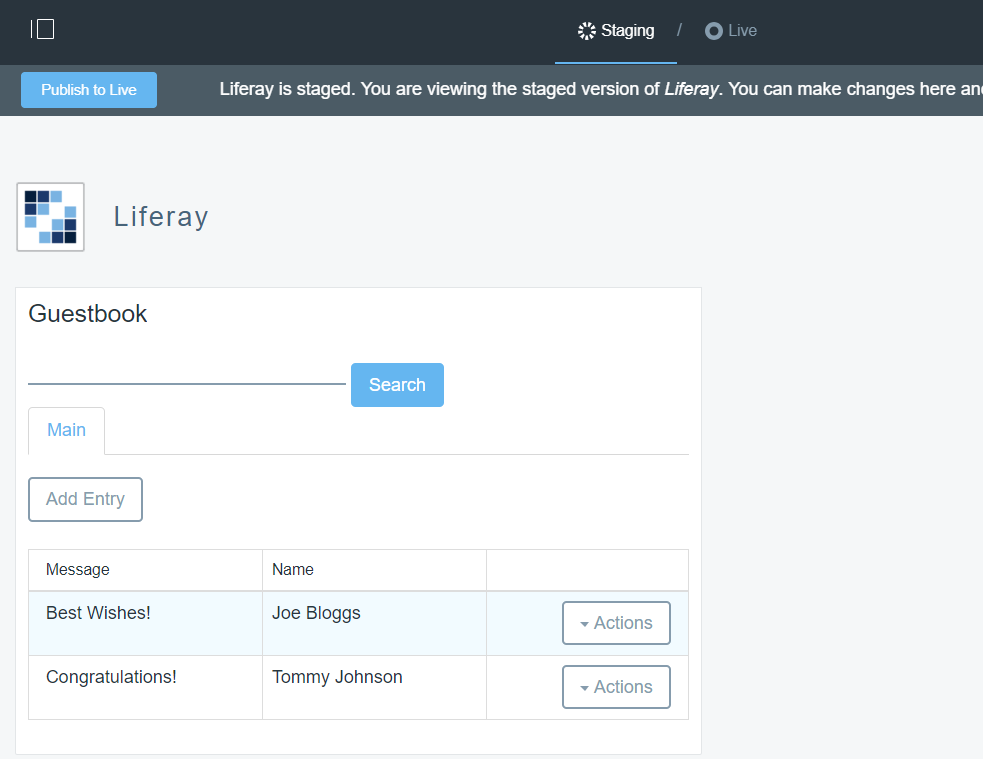Screen dimensions: 983x759
Task: Click the Add Entry button
Action: click(85, 500)
